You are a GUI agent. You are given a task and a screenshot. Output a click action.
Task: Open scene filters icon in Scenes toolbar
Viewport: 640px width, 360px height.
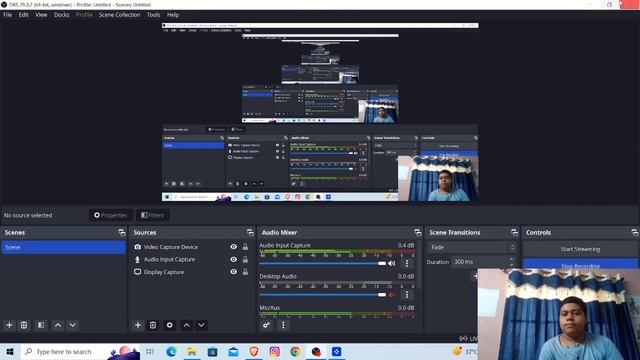[x=41, y=325]
